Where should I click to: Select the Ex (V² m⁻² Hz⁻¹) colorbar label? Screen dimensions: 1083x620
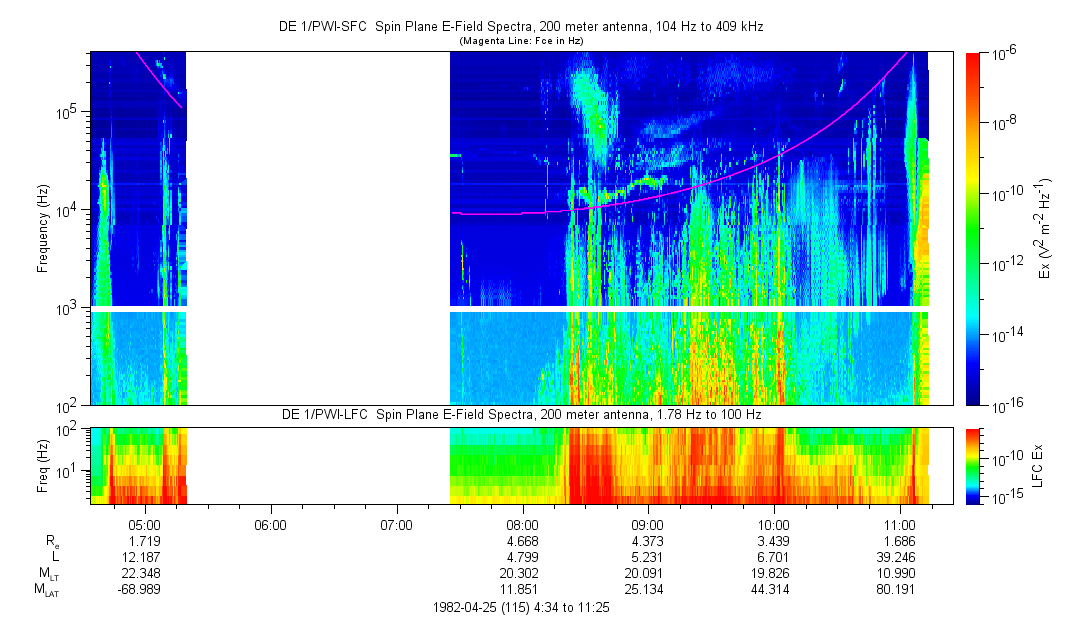click(1046, 229)
